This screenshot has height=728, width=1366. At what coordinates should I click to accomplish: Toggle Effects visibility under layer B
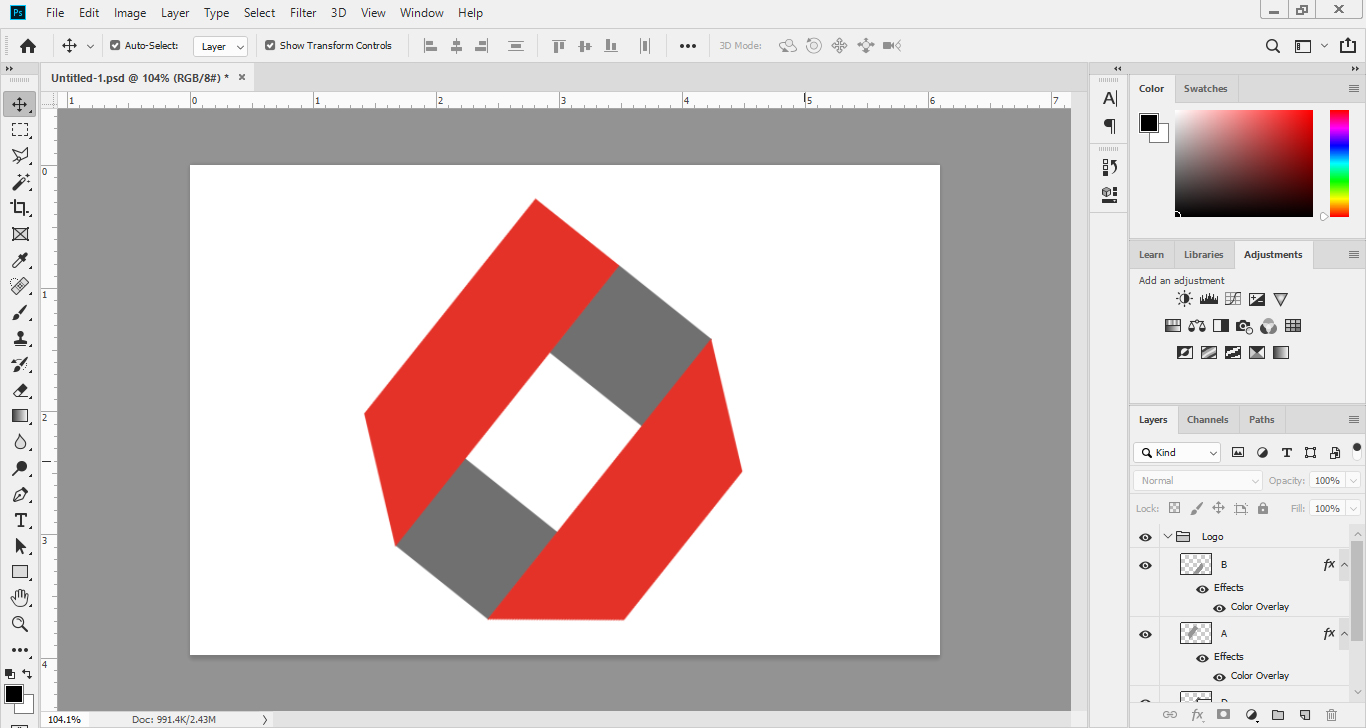point(1202,589)
